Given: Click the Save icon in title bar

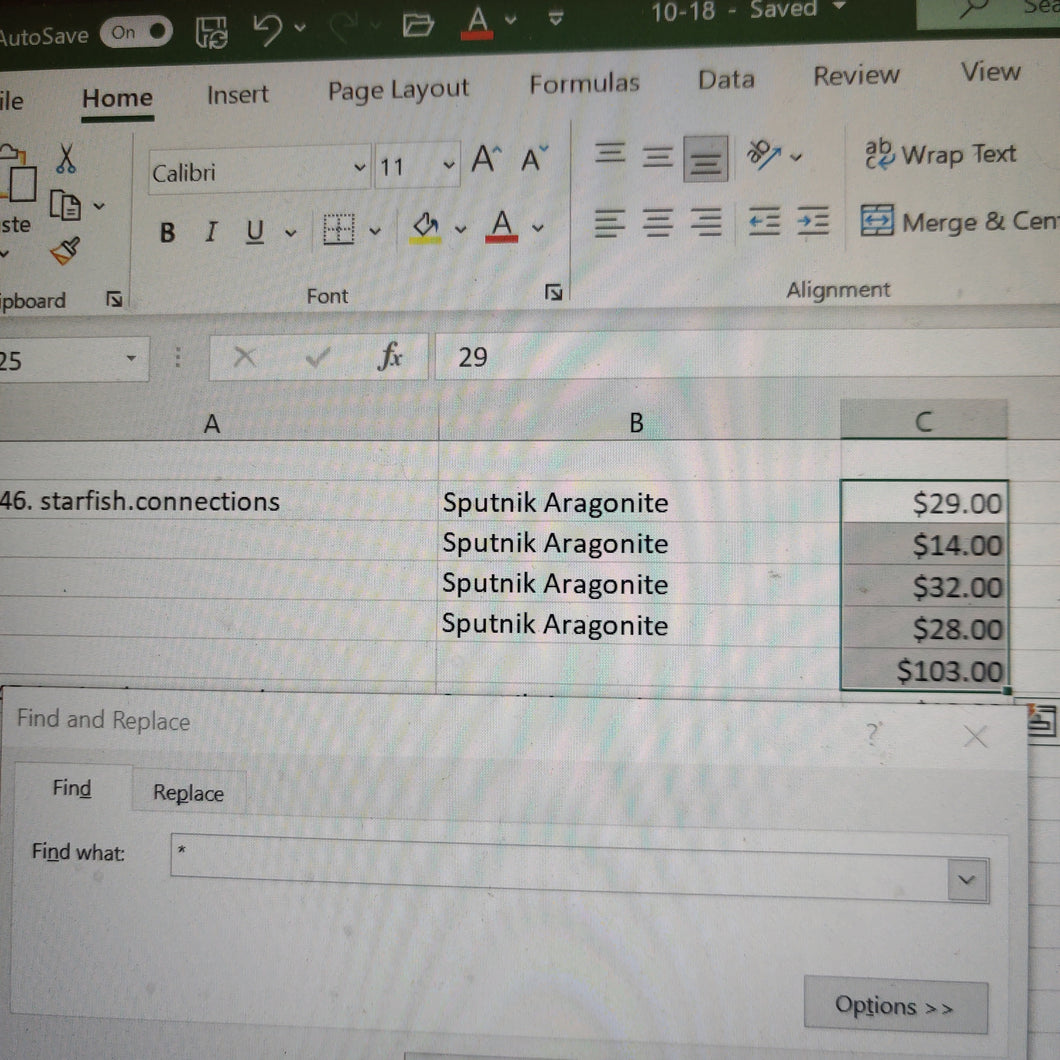Looking at the screenshot, I should (x=212, y=31).
